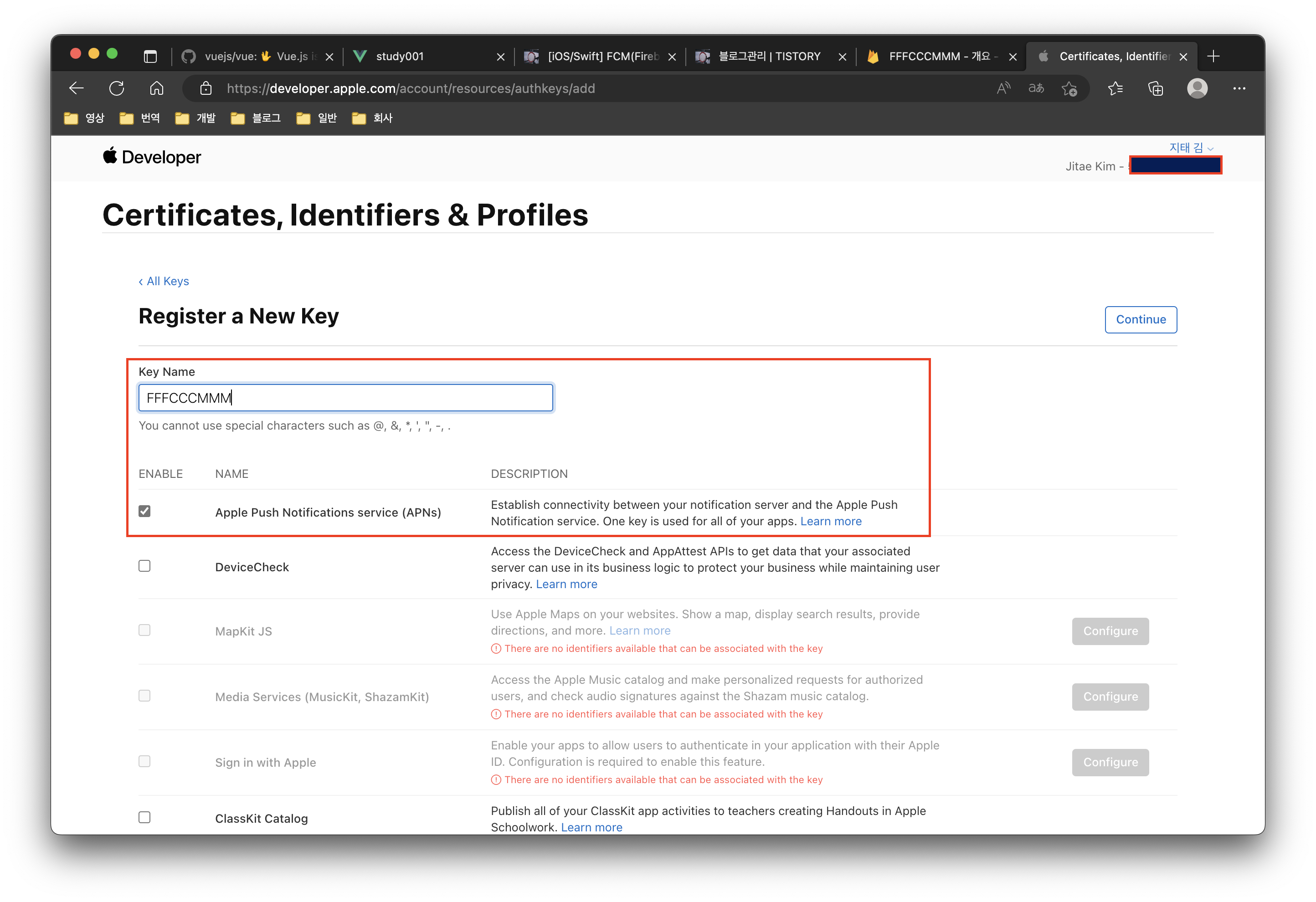Image resolution: width=1316 pixels, height=902 pixels.
Task: Toggle the Media Services checkbox
Action: tap(144, 696)
